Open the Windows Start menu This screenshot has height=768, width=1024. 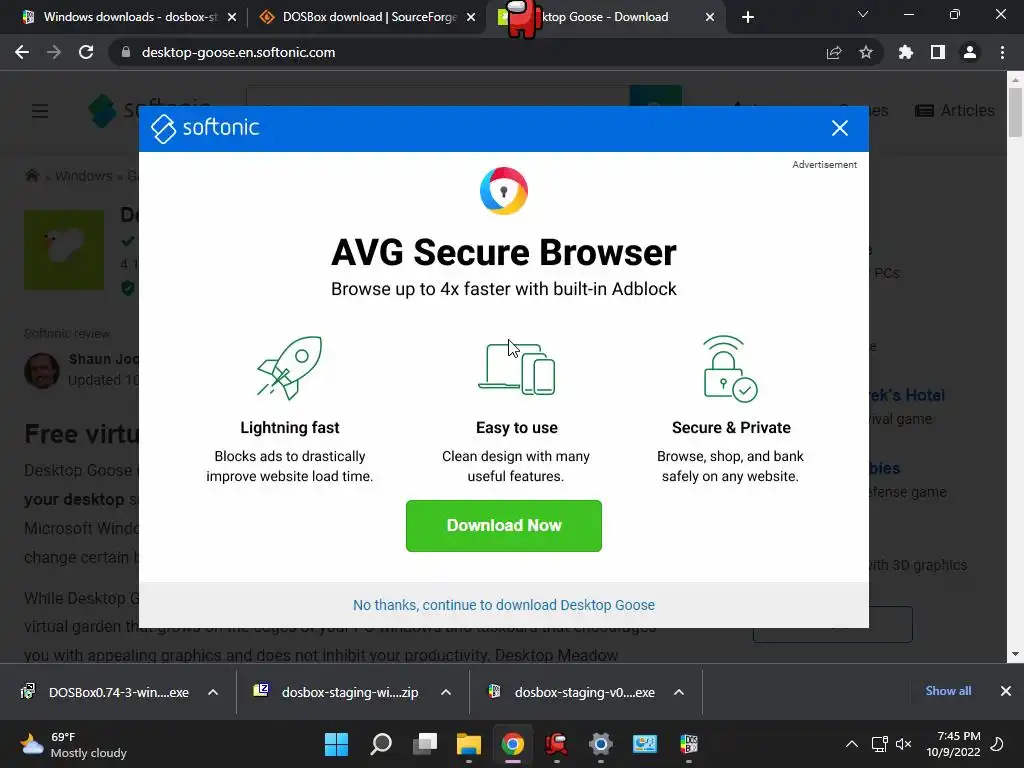[336, 744]
